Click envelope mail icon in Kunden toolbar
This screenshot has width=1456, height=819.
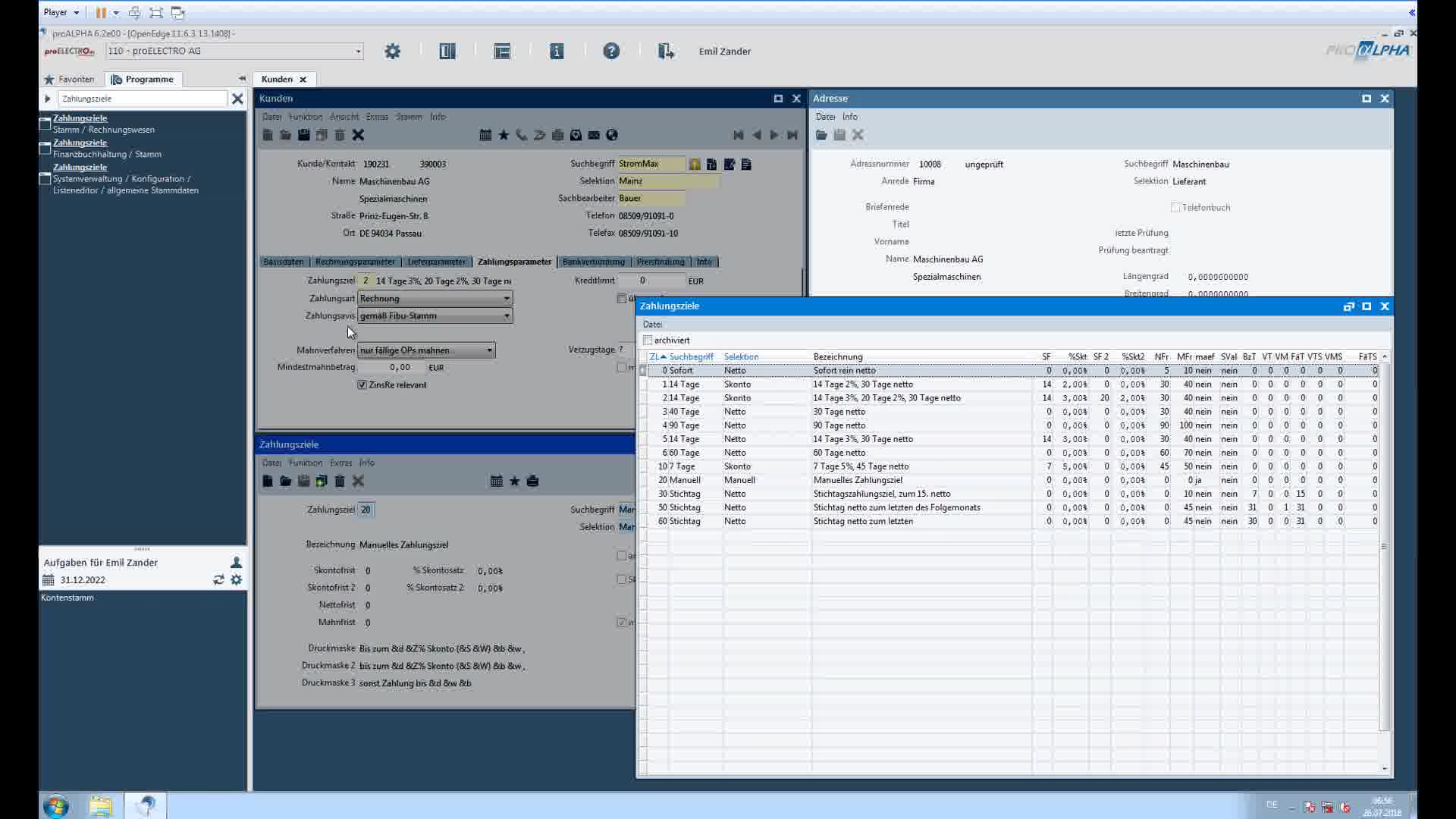(x=594, y=135)
